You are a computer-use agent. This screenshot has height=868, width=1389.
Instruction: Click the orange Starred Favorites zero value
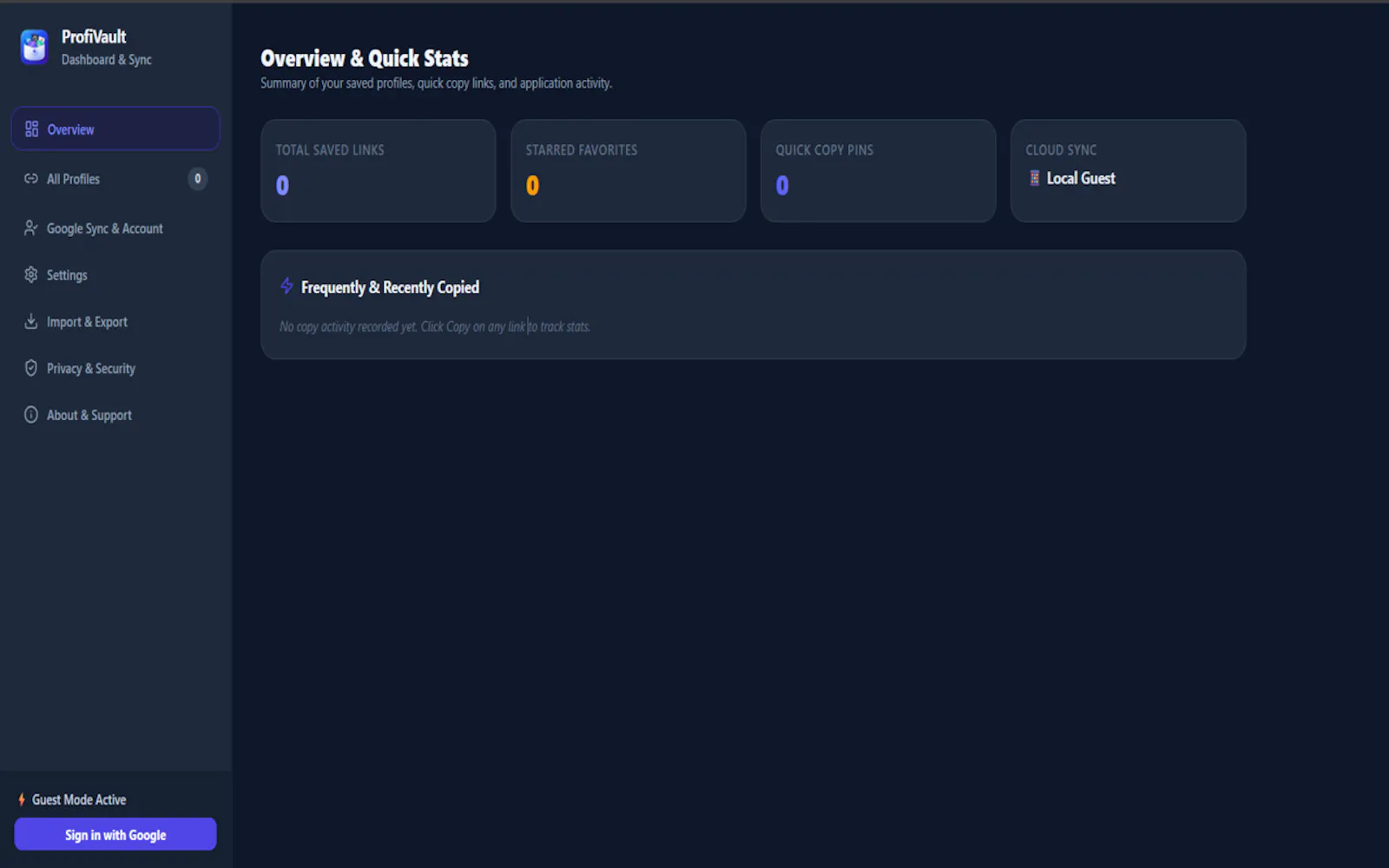532,186
